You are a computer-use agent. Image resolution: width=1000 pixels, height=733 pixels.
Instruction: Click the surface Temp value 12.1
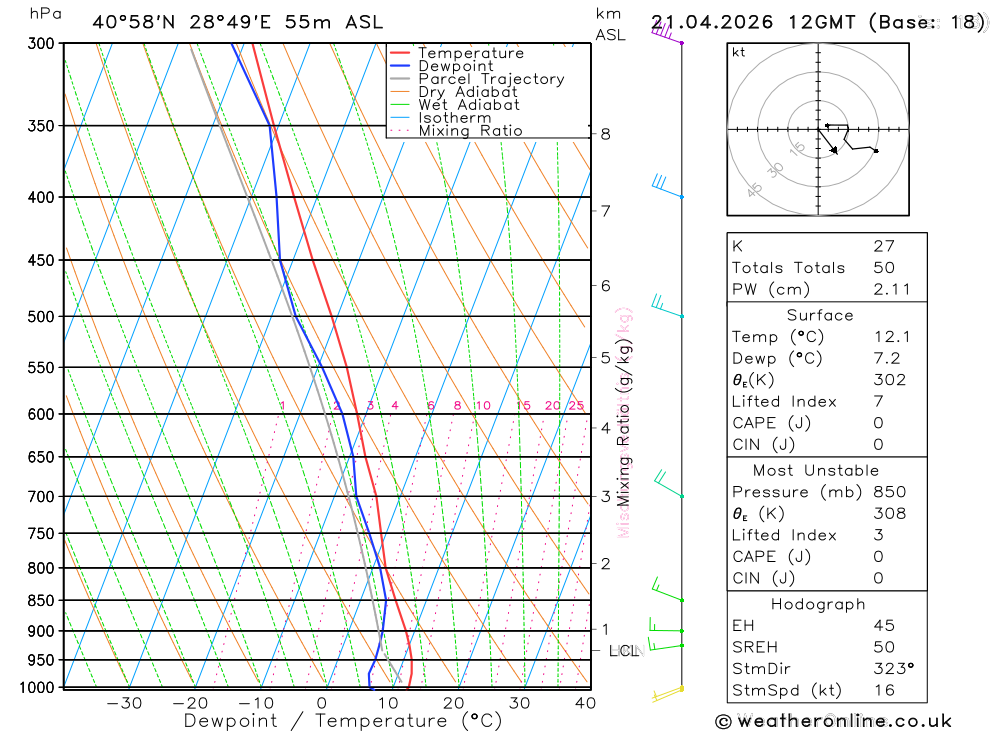click(x=892, y=337)
